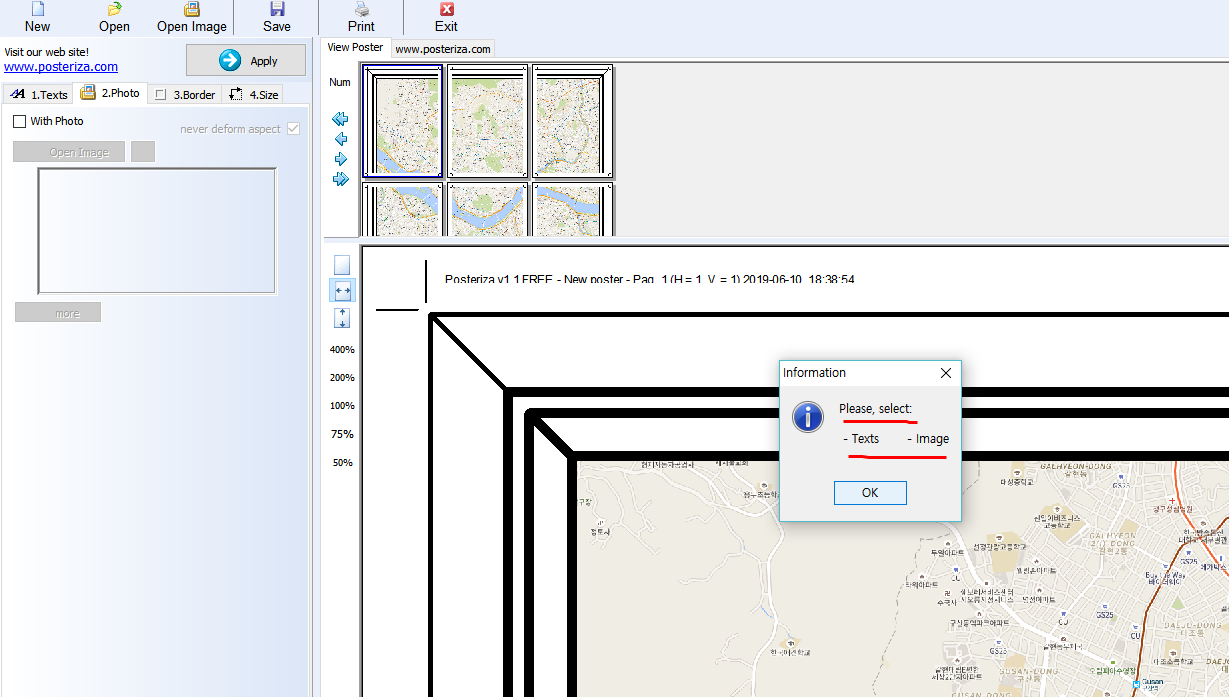Save the poster with the Save icon
This screenshot has width=1229, height=697.
point(277,9)
